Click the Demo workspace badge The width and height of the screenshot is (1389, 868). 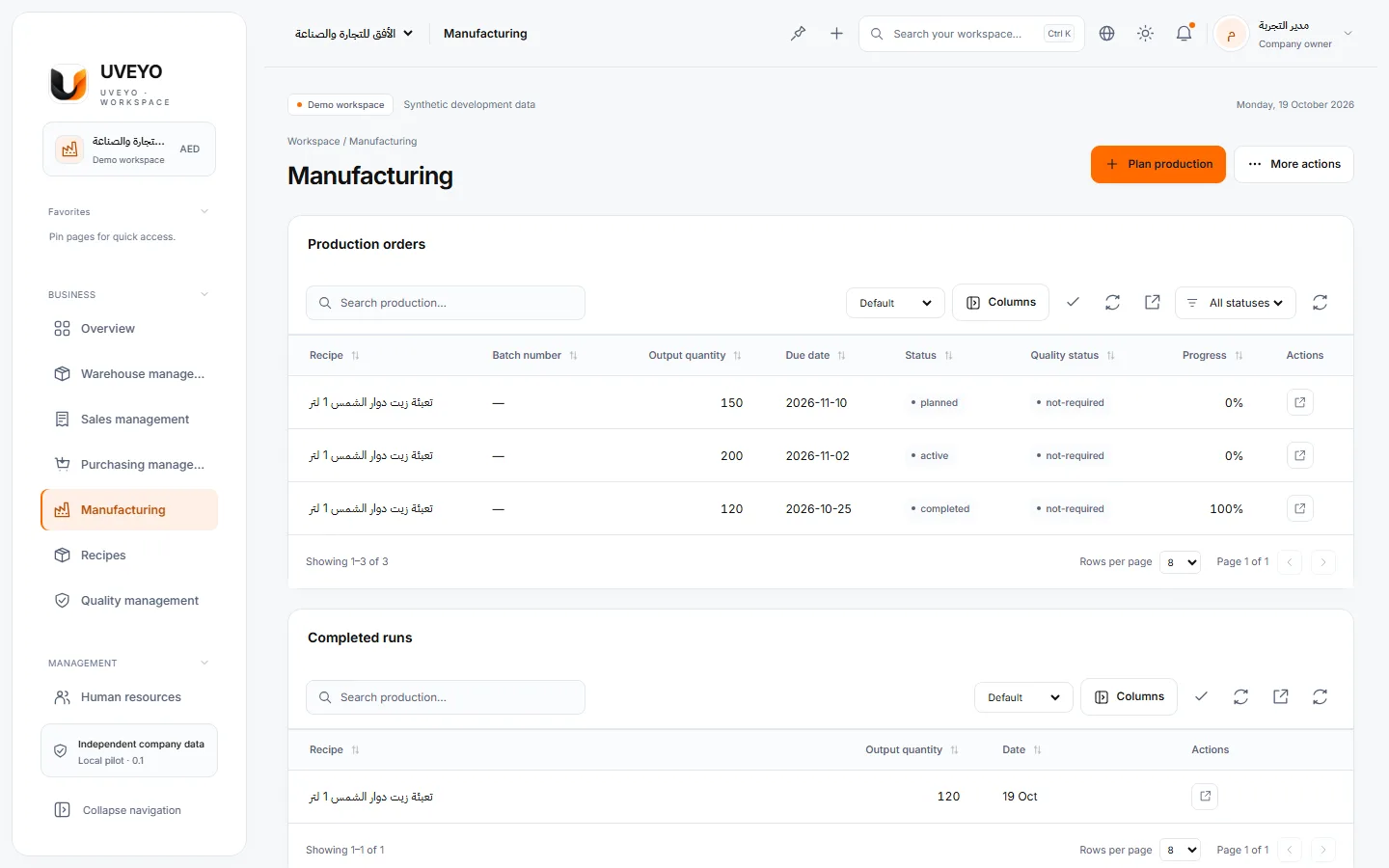(x=340, y=105)
